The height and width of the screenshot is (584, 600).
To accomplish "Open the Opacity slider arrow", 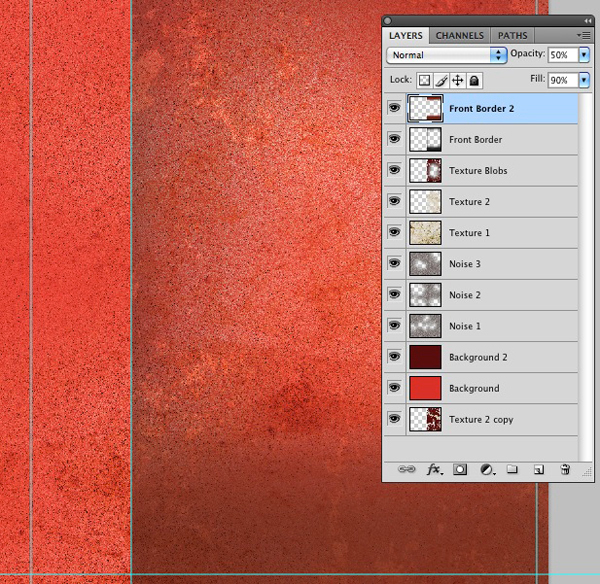I will click(584, 55).
